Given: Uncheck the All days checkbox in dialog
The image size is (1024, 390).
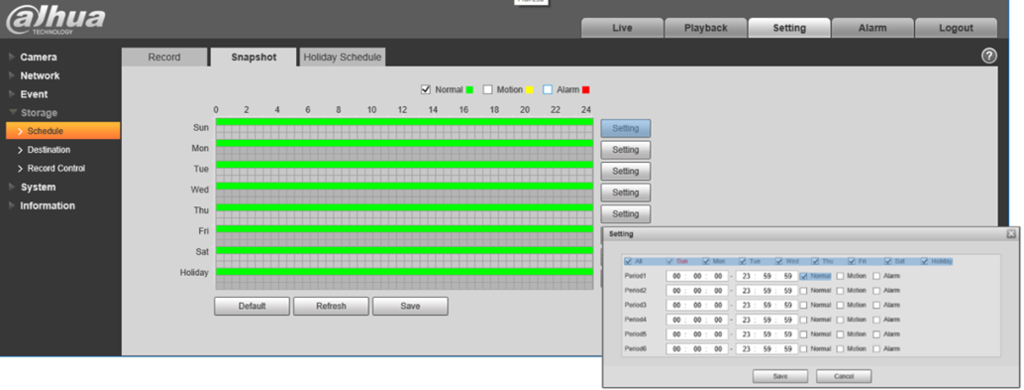Looking at the screenshot, I should pyautogui.click(x=628, y=261).
